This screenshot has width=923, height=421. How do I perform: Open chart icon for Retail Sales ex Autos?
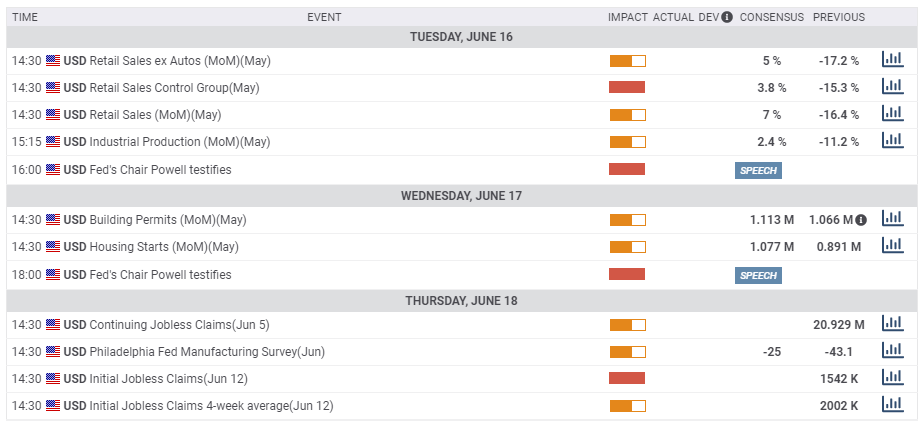pyautogui.click(x=892, y=59)
